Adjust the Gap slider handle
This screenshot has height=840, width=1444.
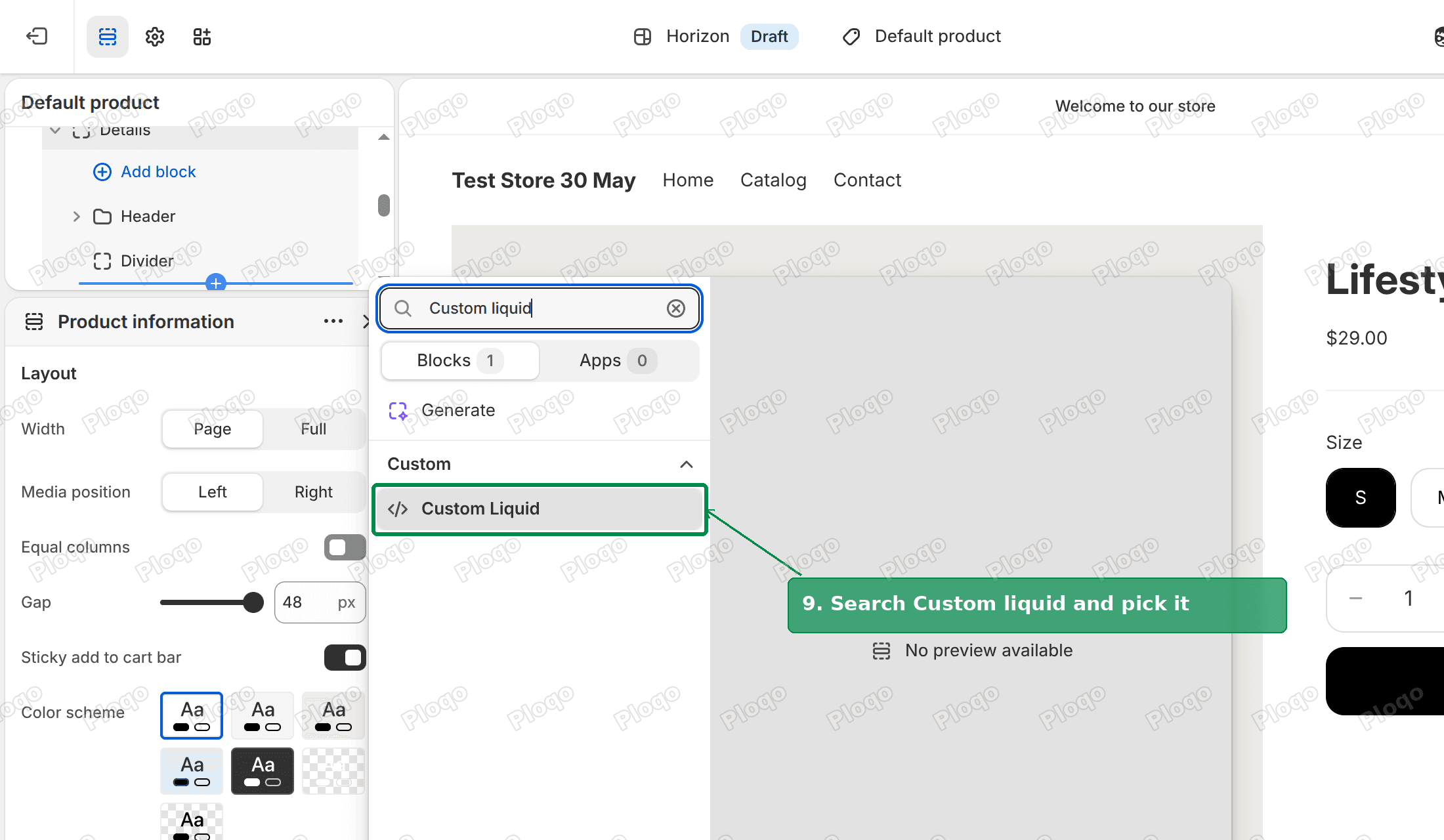253,602
